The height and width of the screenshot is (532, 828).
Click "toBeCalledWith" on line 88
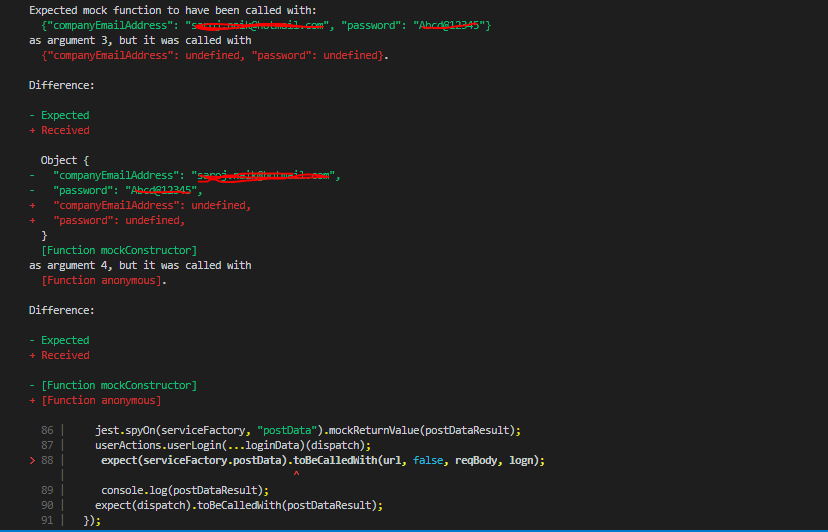pos(335,460)
